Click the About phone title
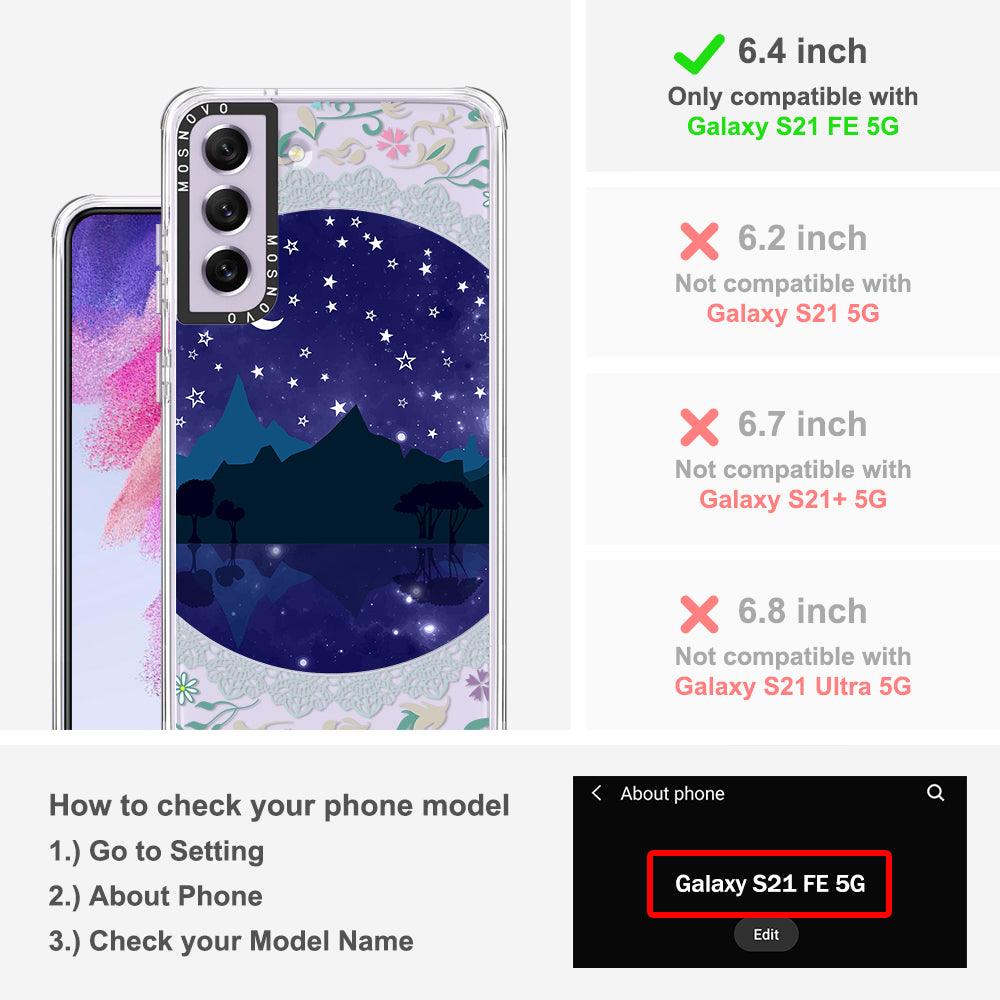Screen dimensions: 1000x1000 pos(672,793)
